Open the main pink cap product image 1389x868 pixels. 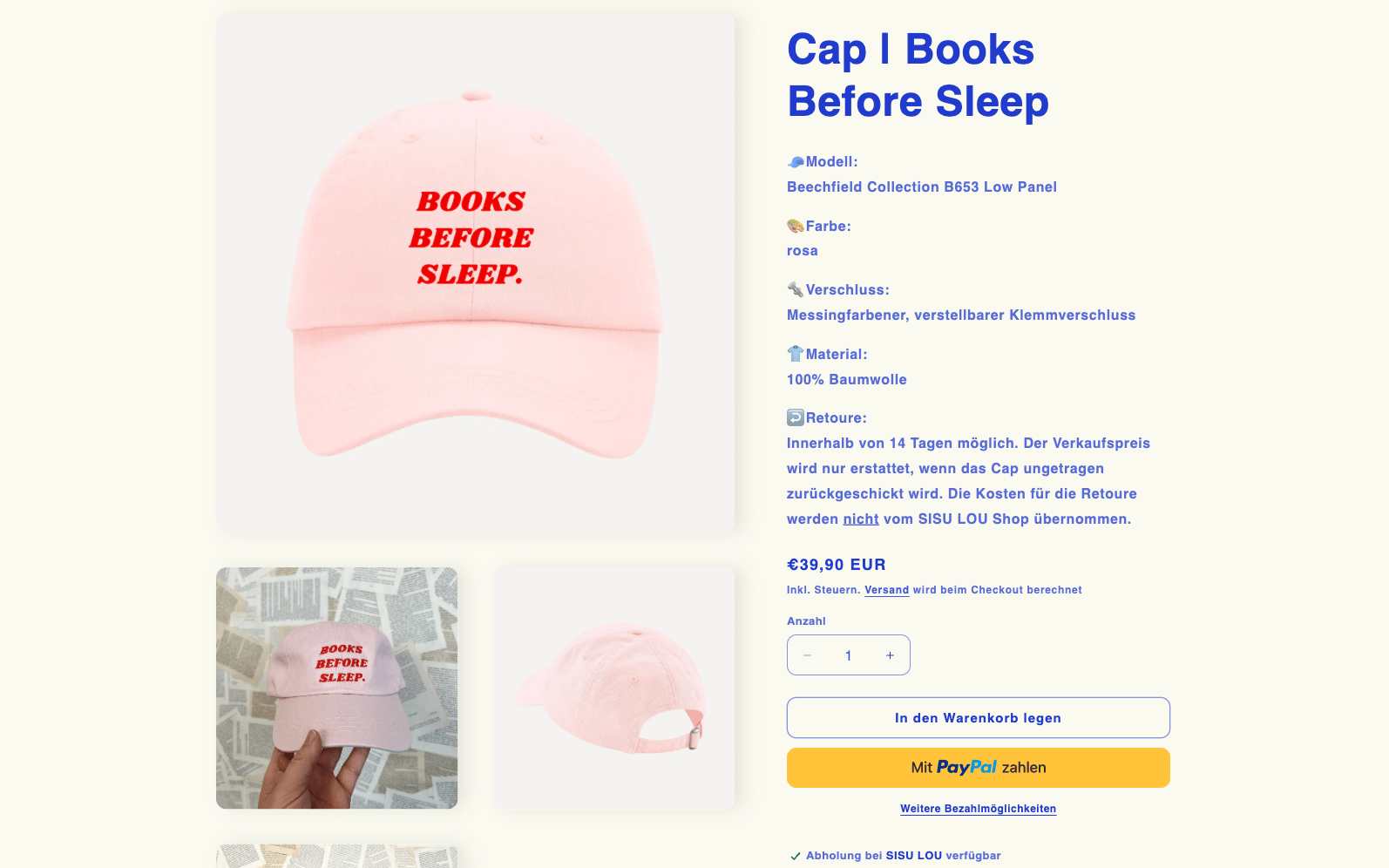coord(476,273)
